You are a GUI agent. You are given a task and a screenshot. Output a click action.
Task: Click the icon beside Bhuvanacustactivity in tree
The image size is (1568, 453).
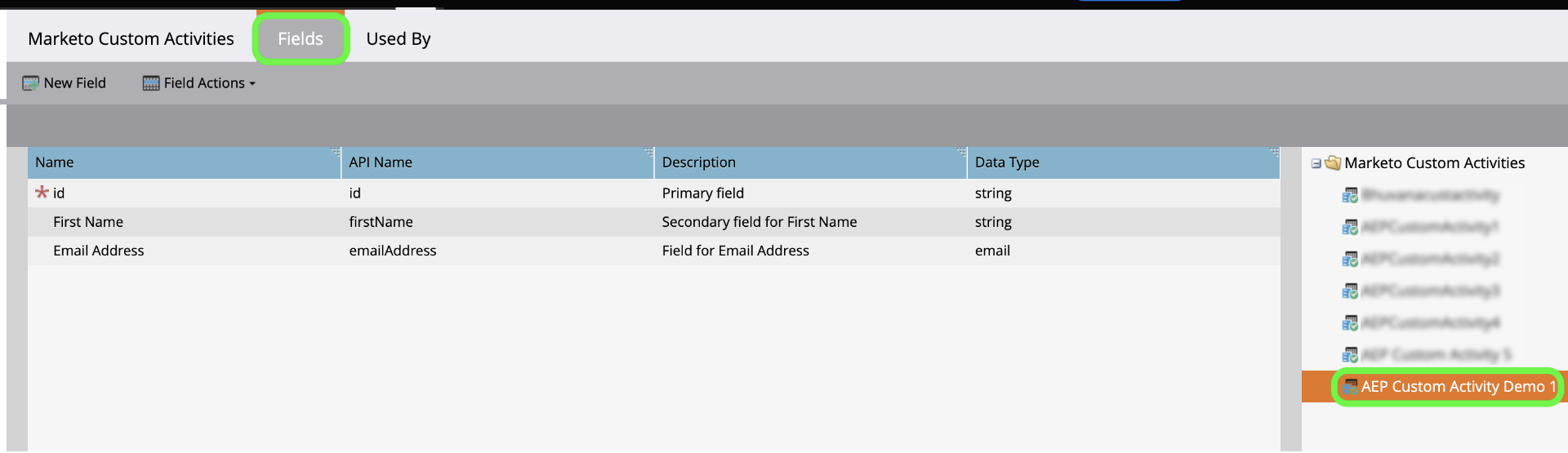1350,195
